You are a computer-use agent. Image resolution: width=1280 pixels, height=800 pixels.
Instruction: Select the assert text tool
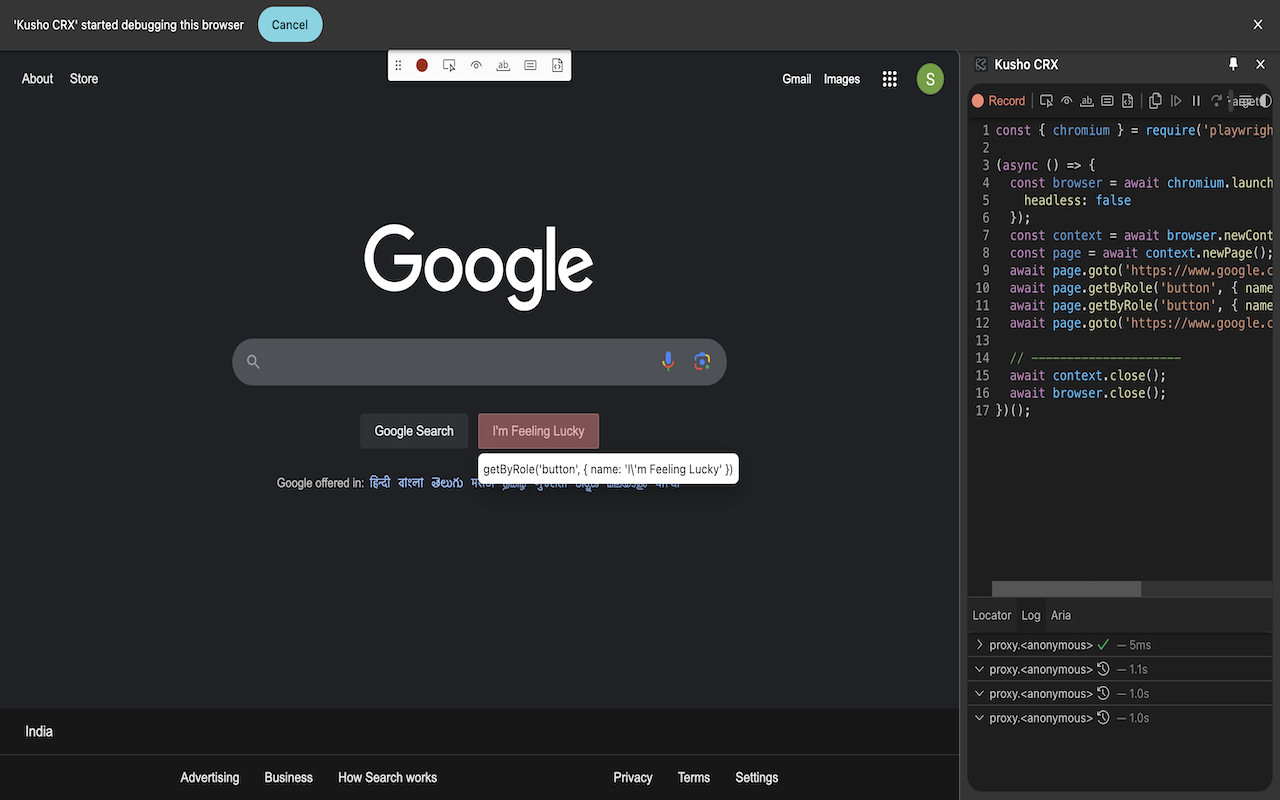click(1086, 100)
